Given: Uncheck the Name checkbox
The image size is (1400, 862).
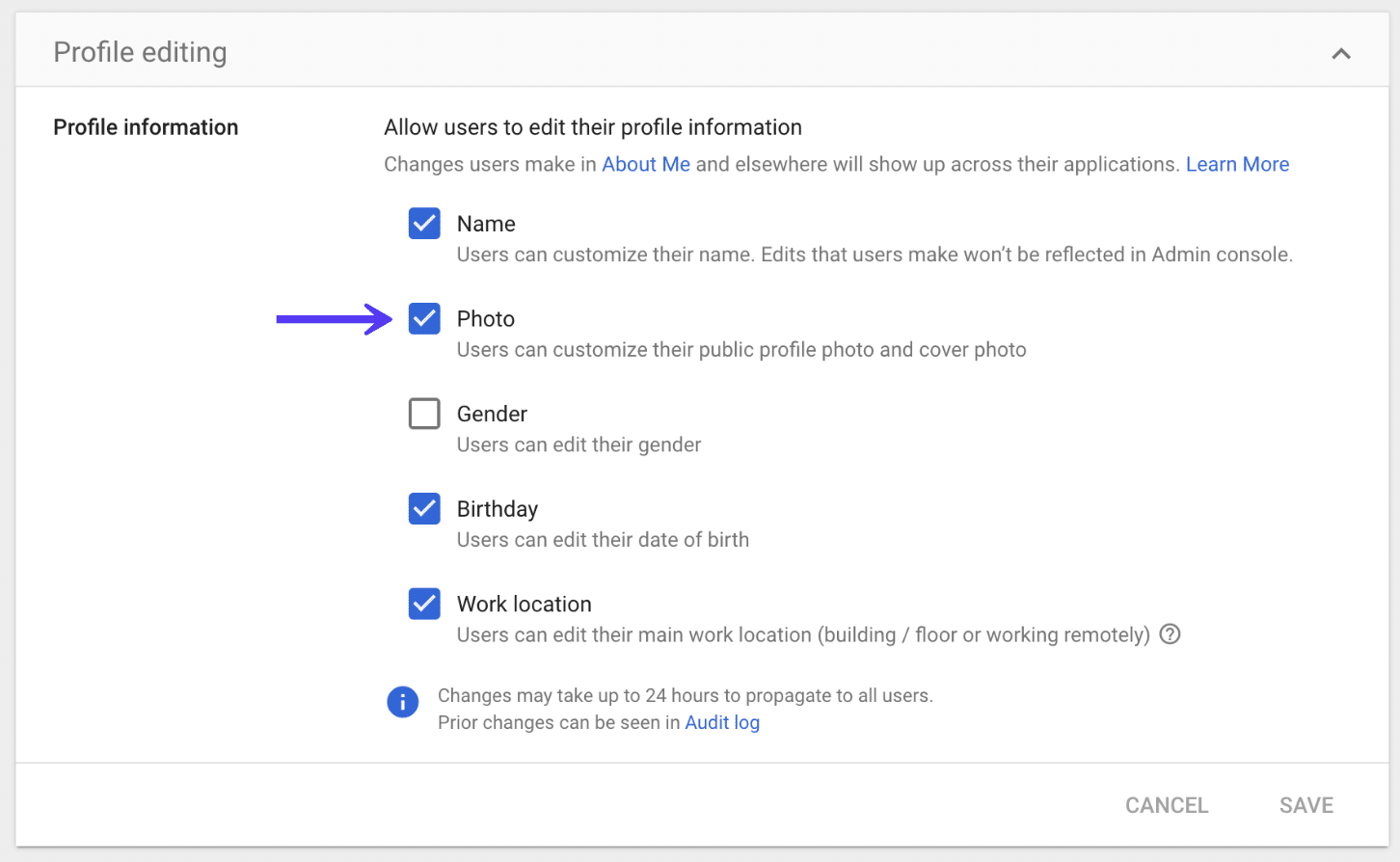Looking at the screenshot, I should 424,223.
